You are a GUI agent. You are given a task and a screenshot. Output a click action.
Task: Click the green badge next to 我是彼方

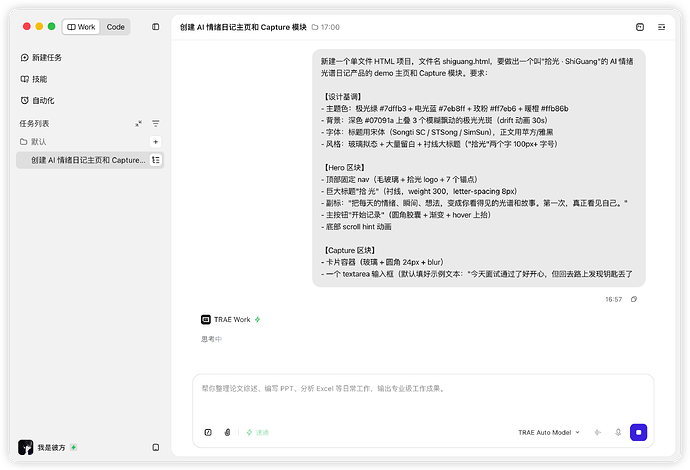pyautogui.click(x=73, y=447)
